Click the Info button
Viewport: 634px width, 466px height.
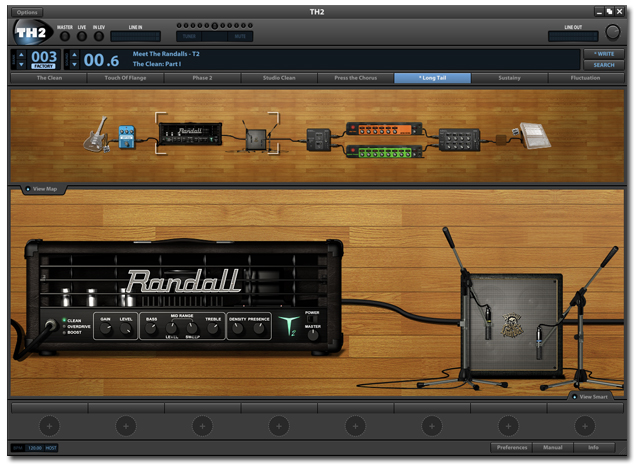[x=594, y=447]
